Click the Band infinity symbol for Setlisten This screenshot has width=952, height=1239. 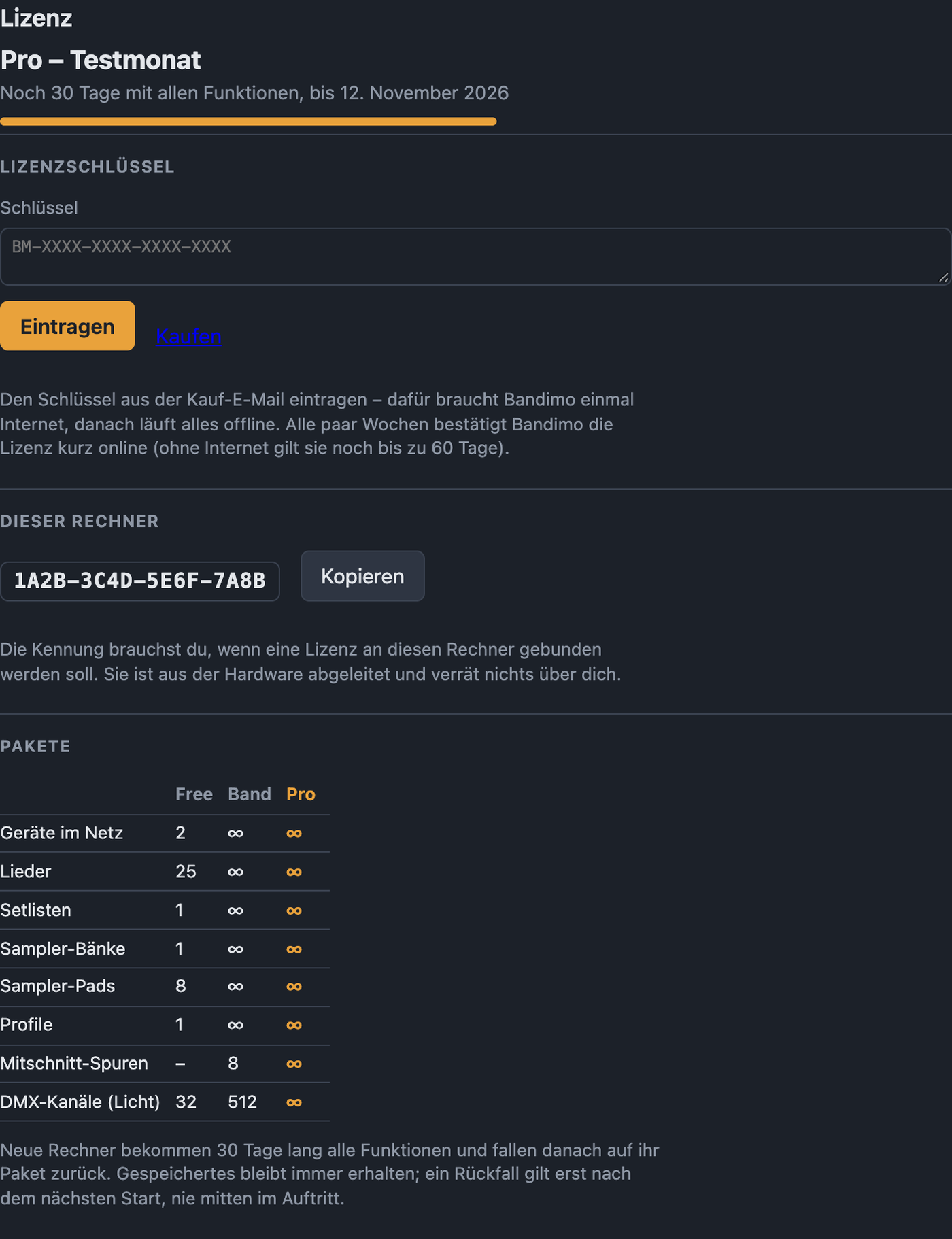pos(235,911)
